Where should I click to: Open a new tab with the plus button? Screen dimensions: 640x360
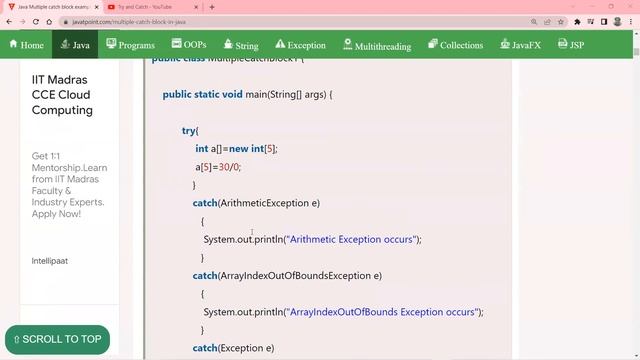point(212,7)
